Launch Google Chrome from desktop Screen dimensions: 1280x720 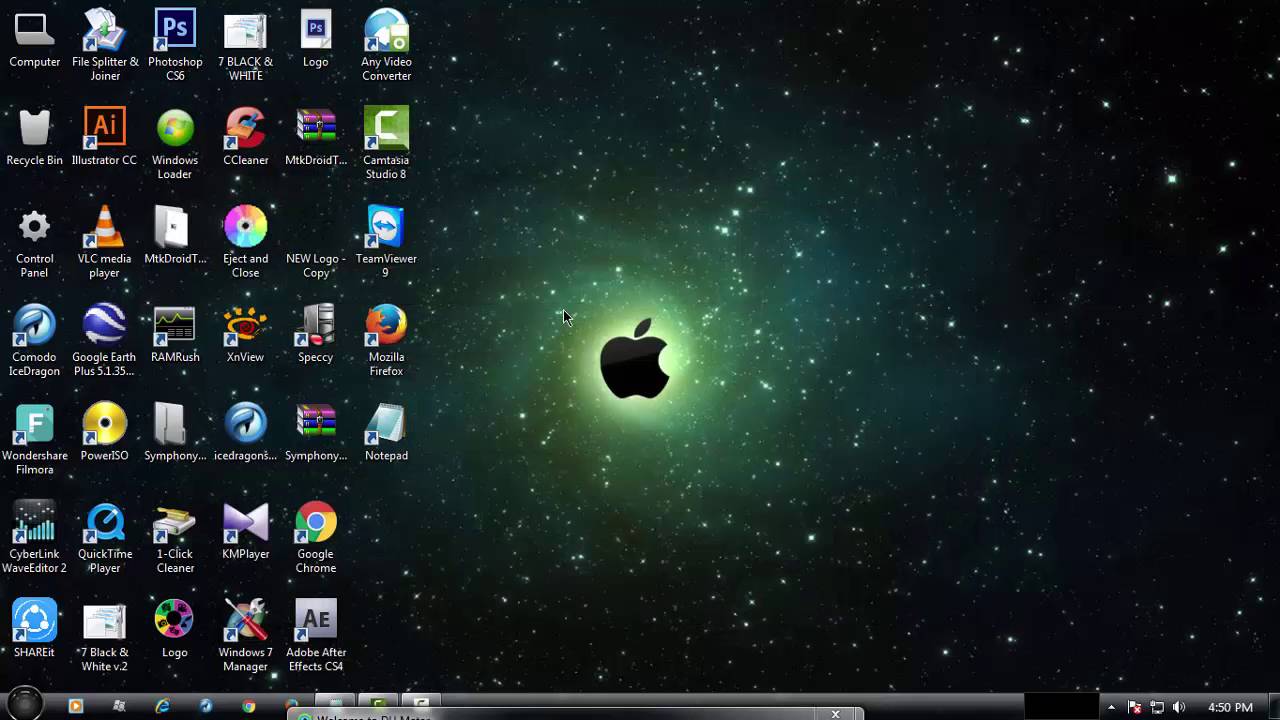point(316,538)
